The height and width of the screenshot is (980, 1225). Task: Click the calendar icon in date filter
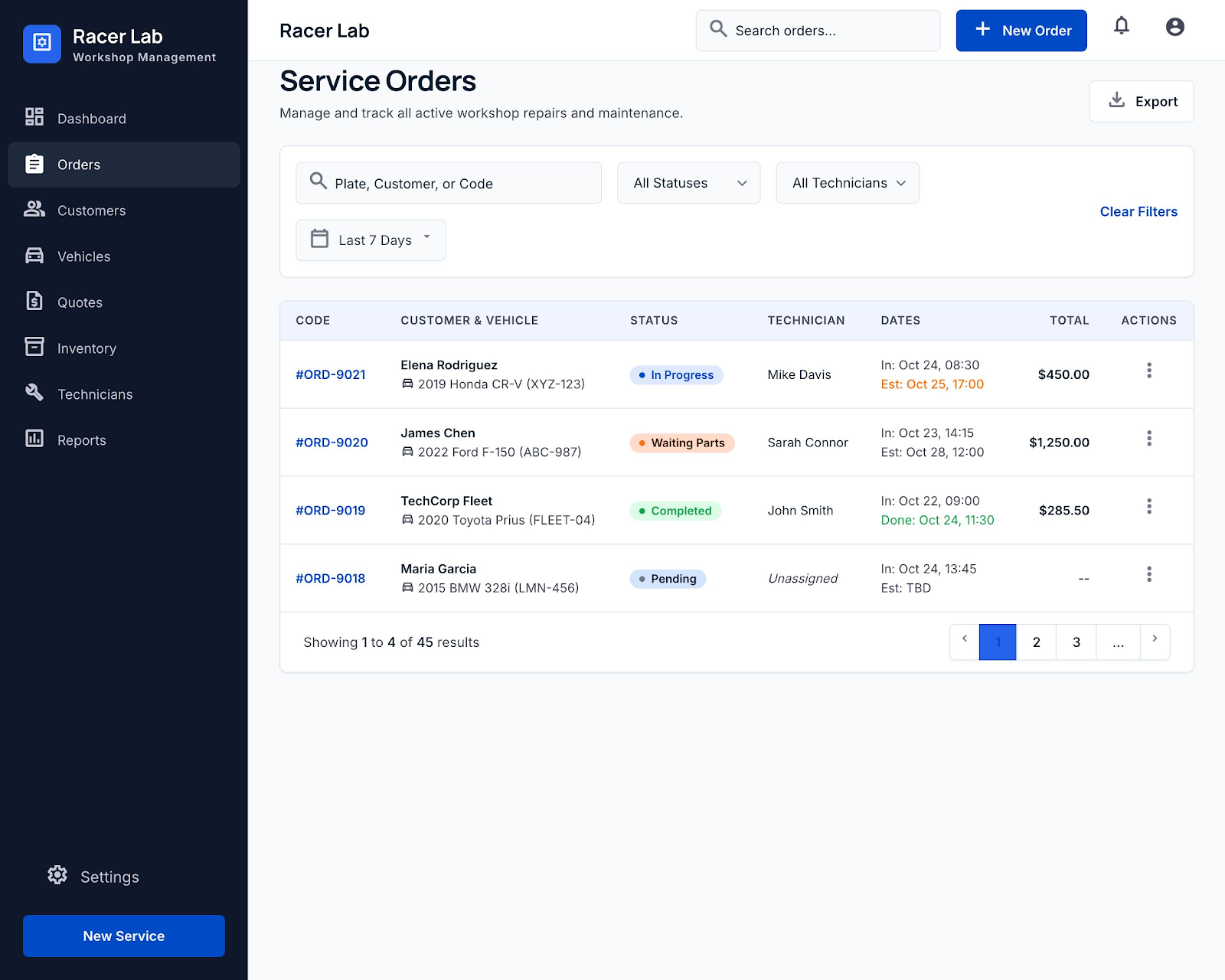pyautogui.click(x=319, y=239)
